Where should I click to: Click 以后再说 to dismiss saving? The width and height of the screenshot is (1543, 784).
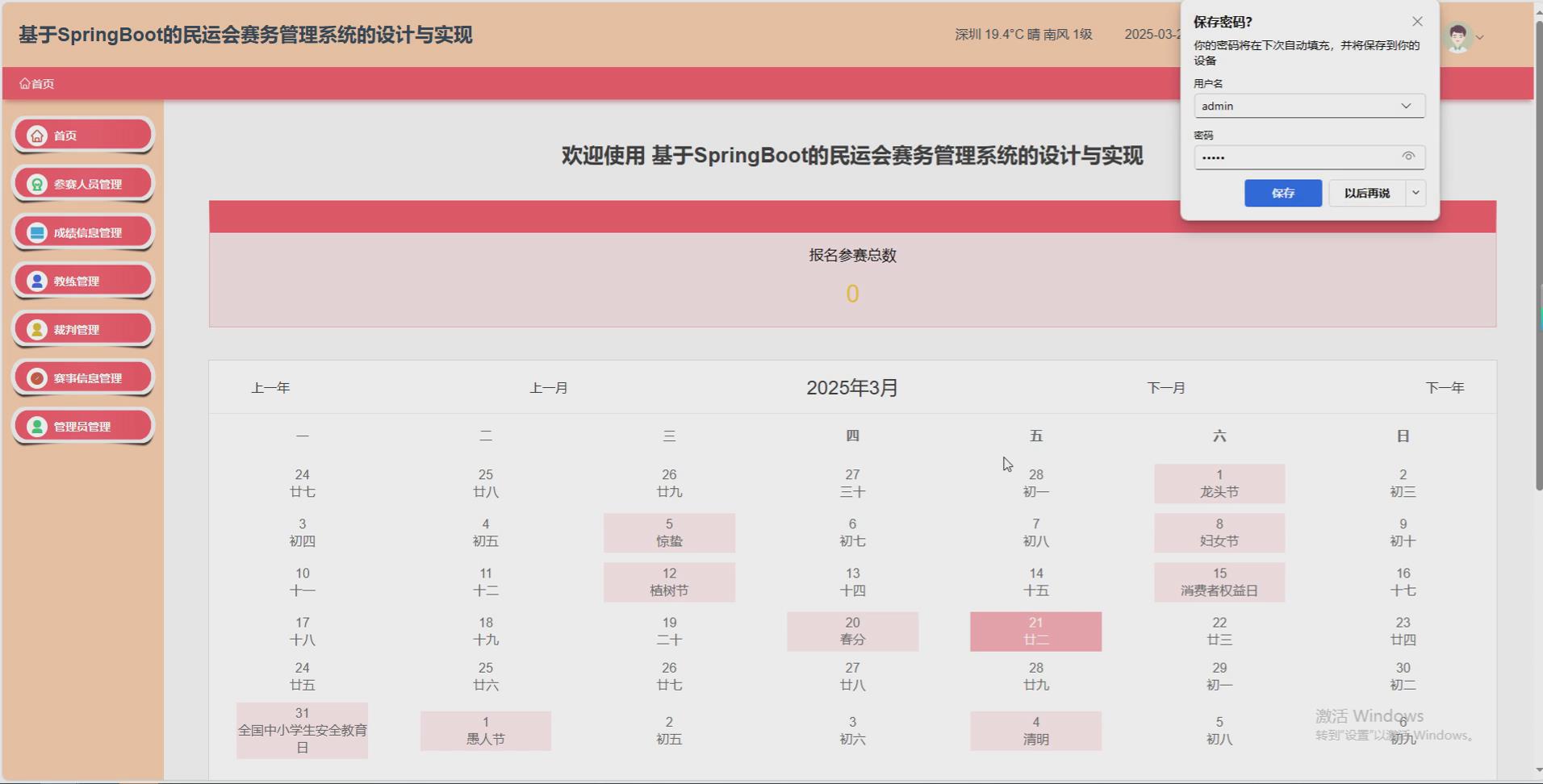coord(1367,193)
